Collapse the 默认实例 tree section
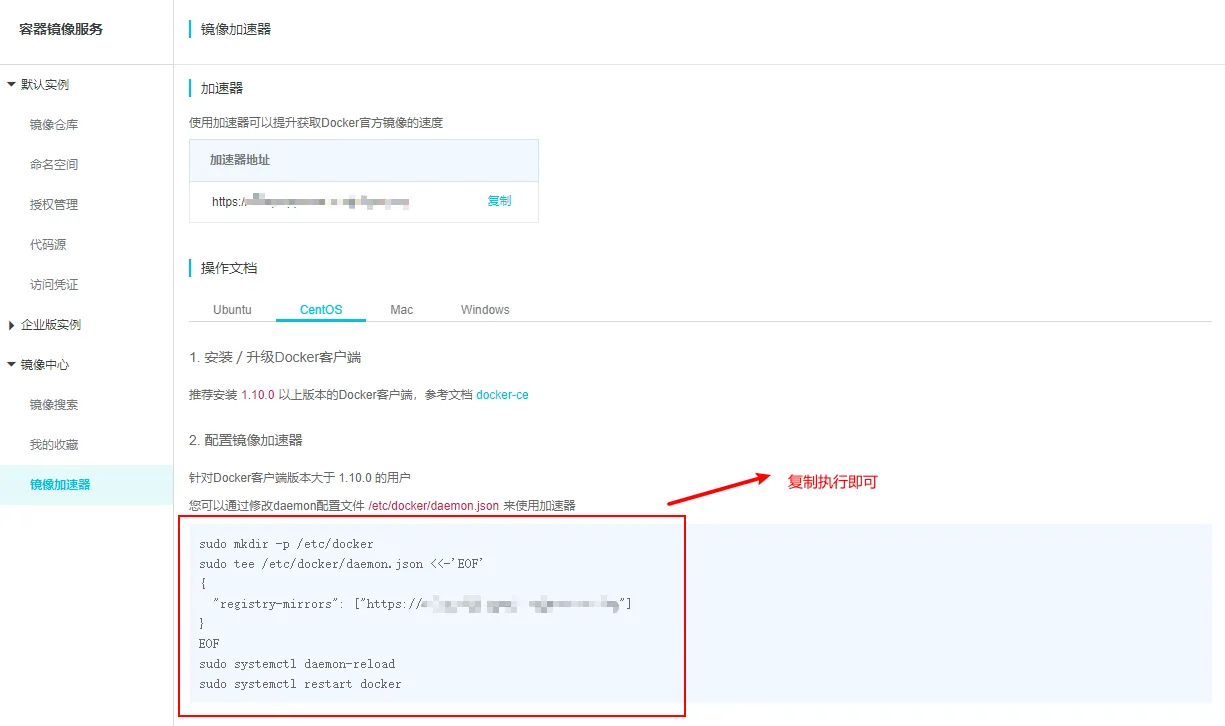Screen dimensions: 1225x726 (12, 85)
